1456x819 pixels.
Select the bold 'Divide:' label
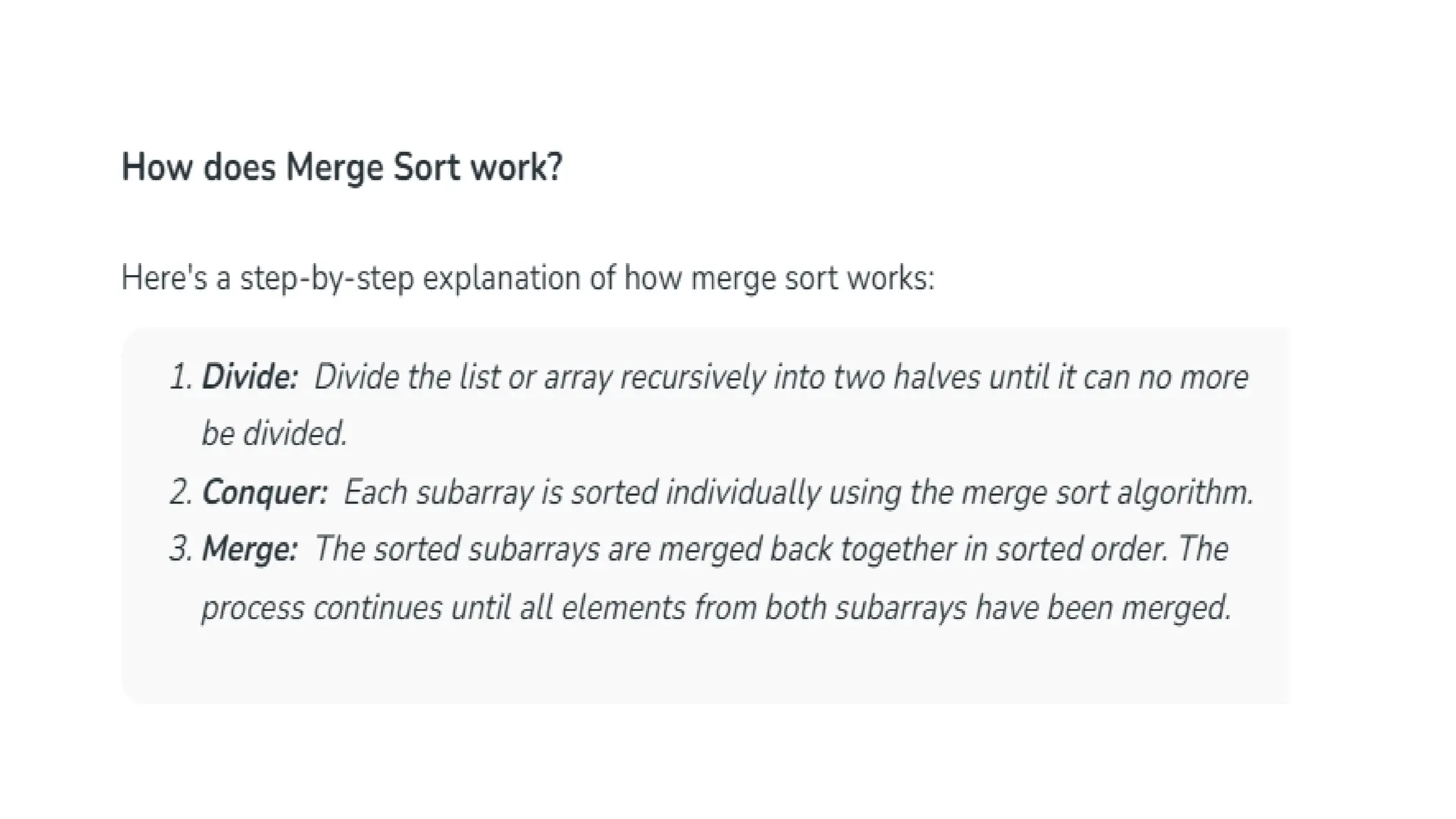(250, 377)
